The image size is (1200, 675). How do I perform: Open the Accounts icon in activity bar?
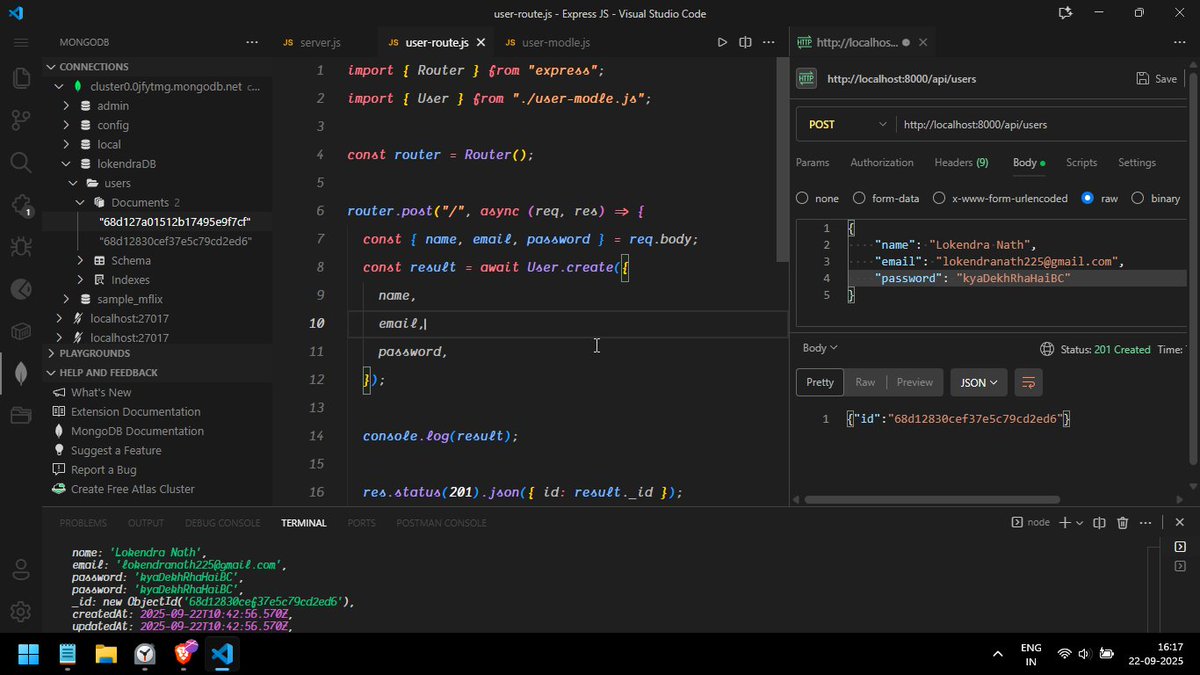point(20,570)
